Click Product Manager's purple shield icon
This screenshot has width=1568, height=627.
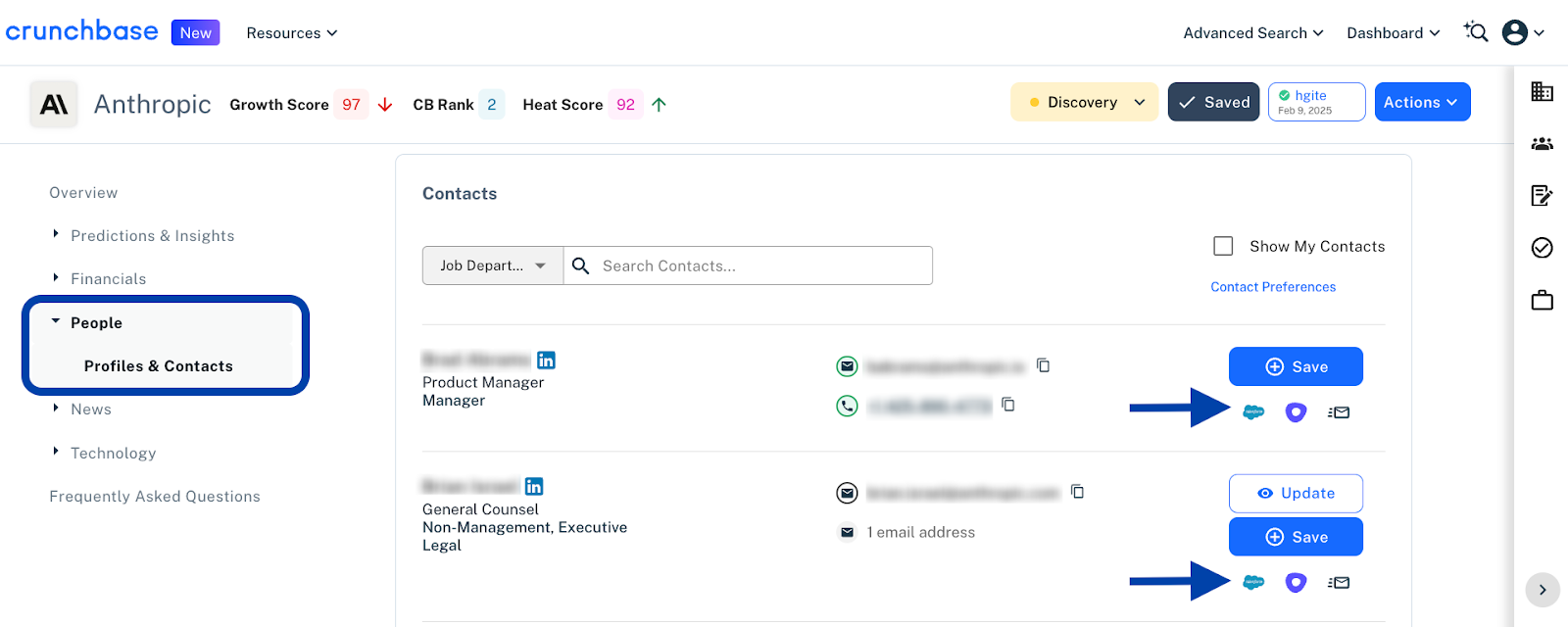click(1296, 412)
